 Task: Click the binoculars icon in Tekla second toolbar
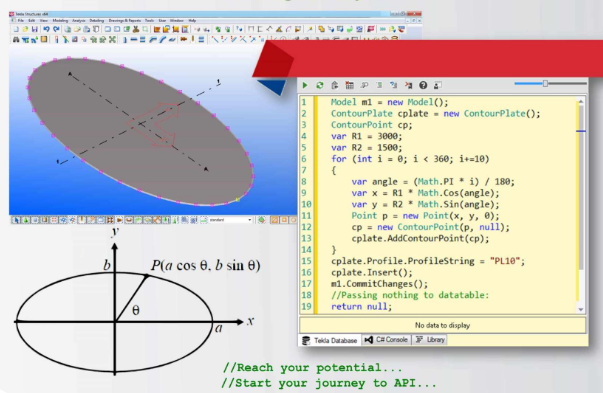16,39
